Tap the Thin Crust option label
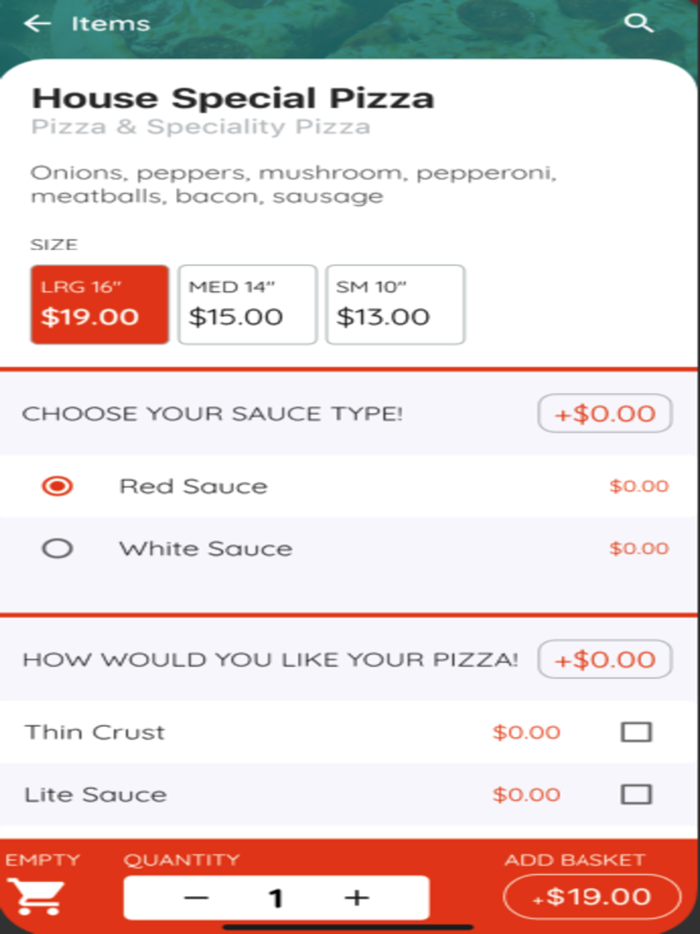 pos(95,732)
